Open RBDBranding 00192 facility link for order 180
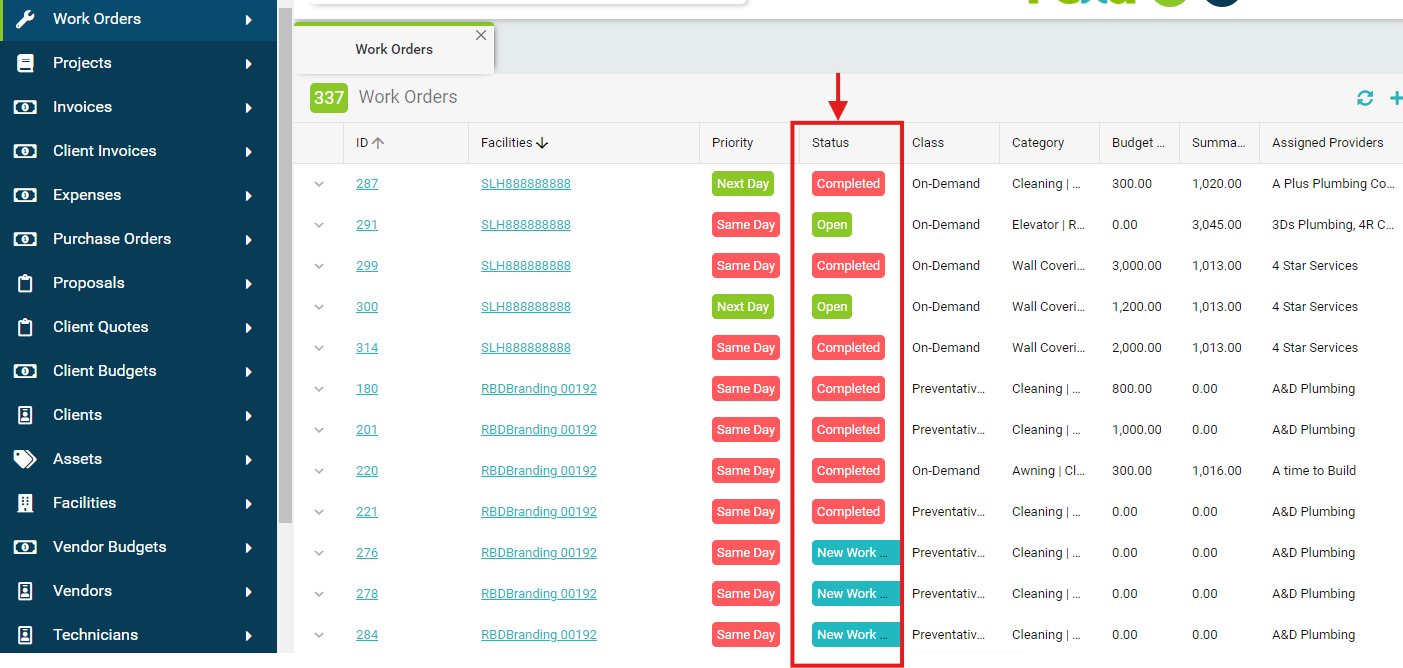The width and height of the screenshot is (1403, 668). [x=538, y=389]
